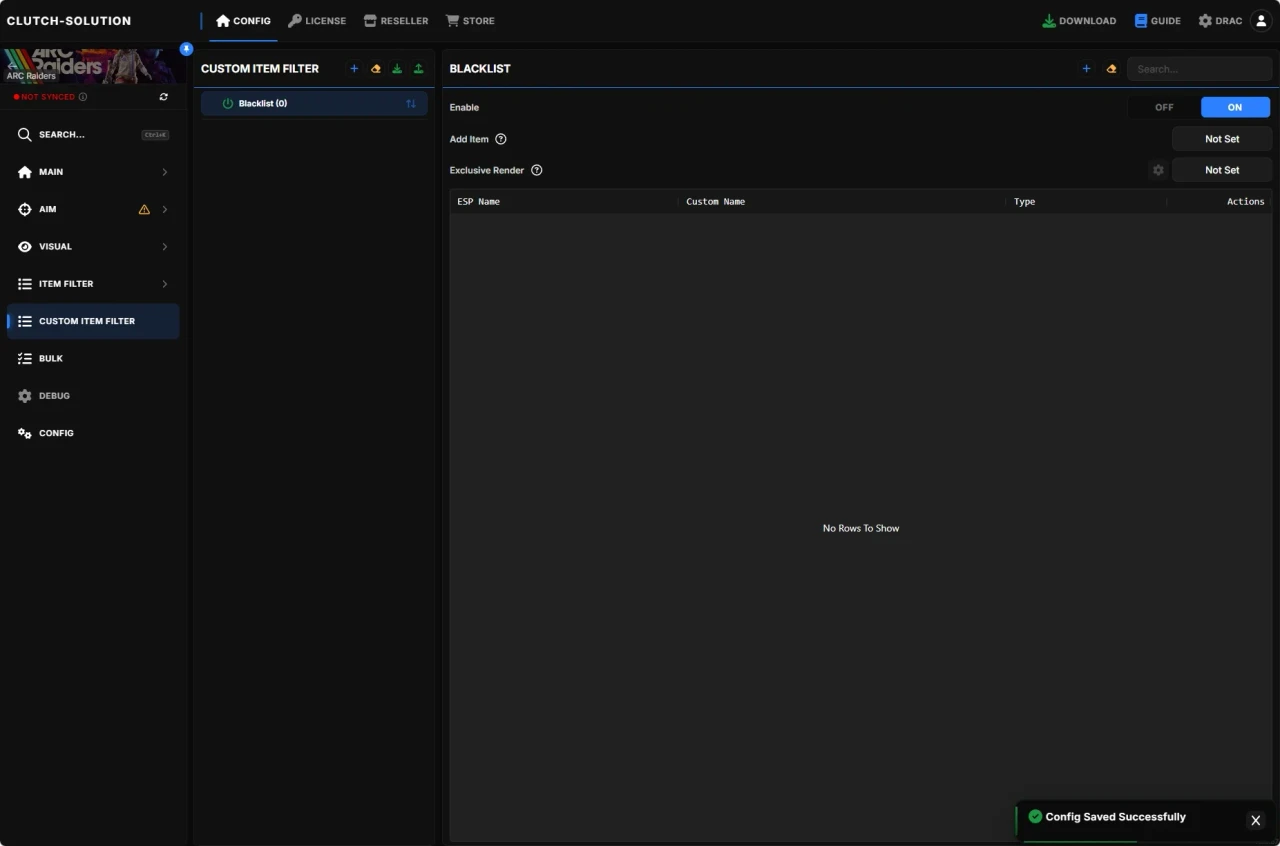The image size is (1280, 846).
Task: Toggle the power icon on the Blacklist row
Action: click(227, 104)
